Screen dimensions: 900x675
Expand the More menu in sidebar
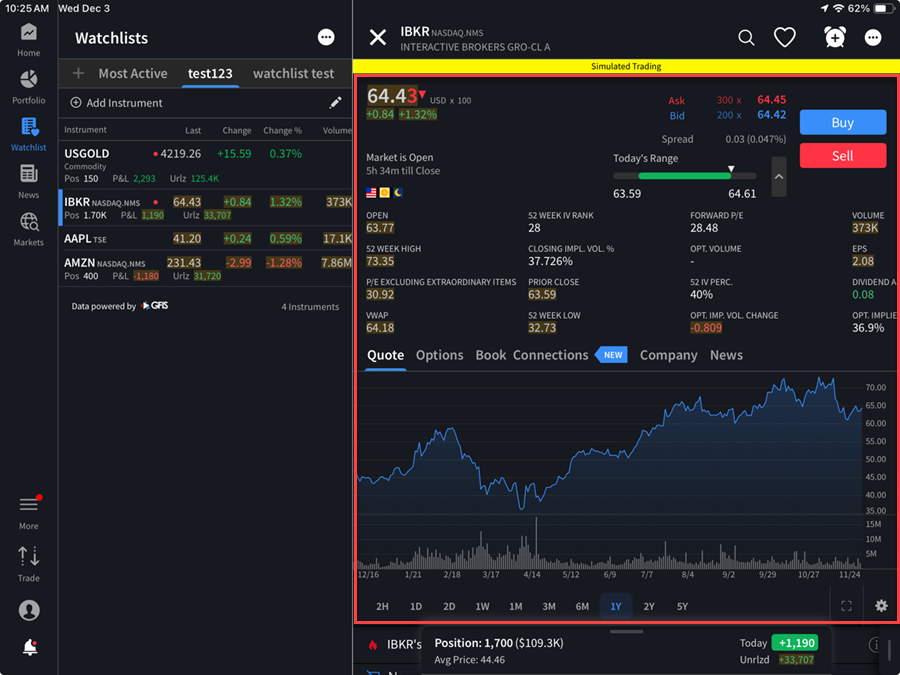click(x=28, y=510)
